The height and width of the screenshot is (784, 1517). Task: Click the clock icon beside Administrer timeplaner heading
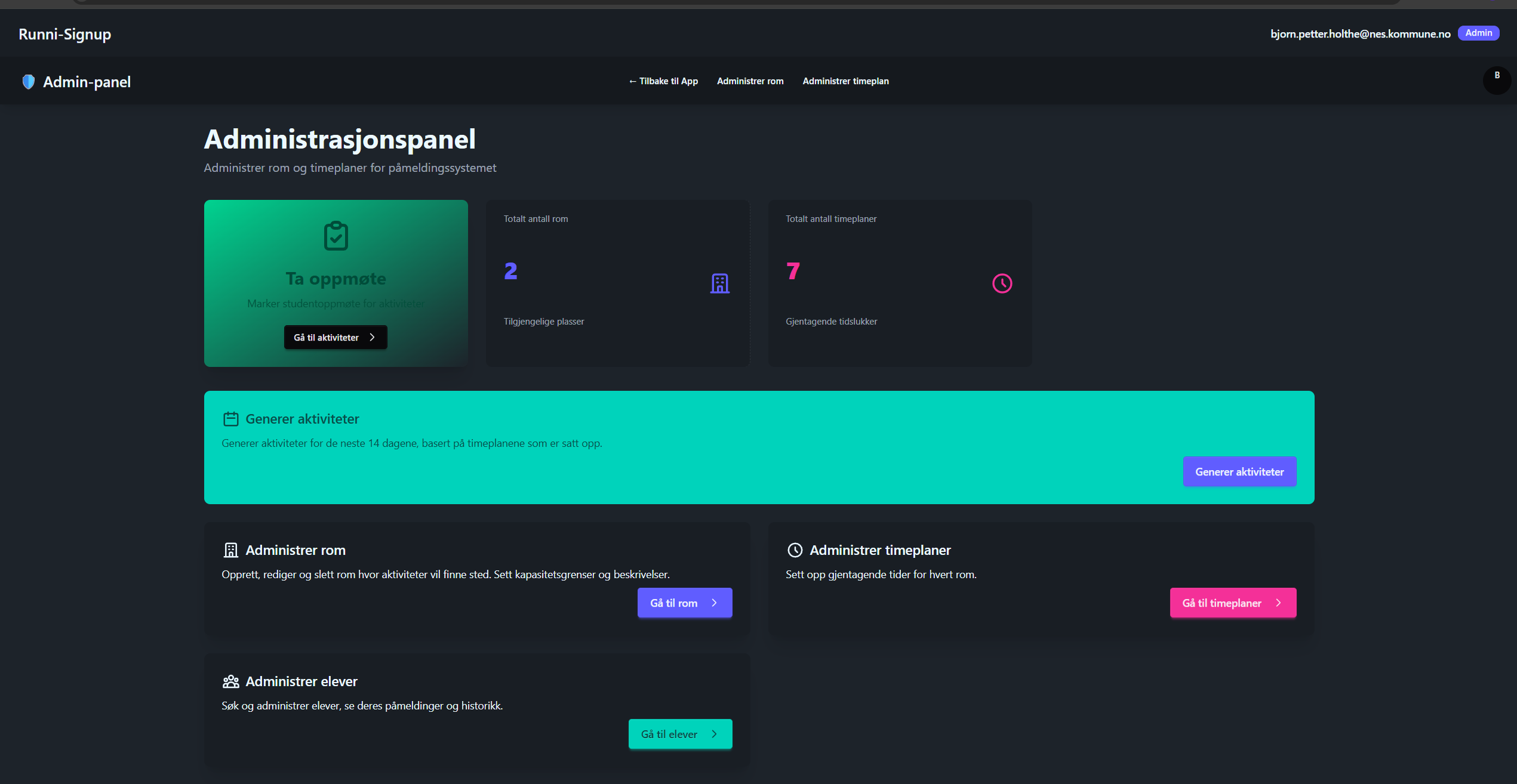(x=794, y=550)
